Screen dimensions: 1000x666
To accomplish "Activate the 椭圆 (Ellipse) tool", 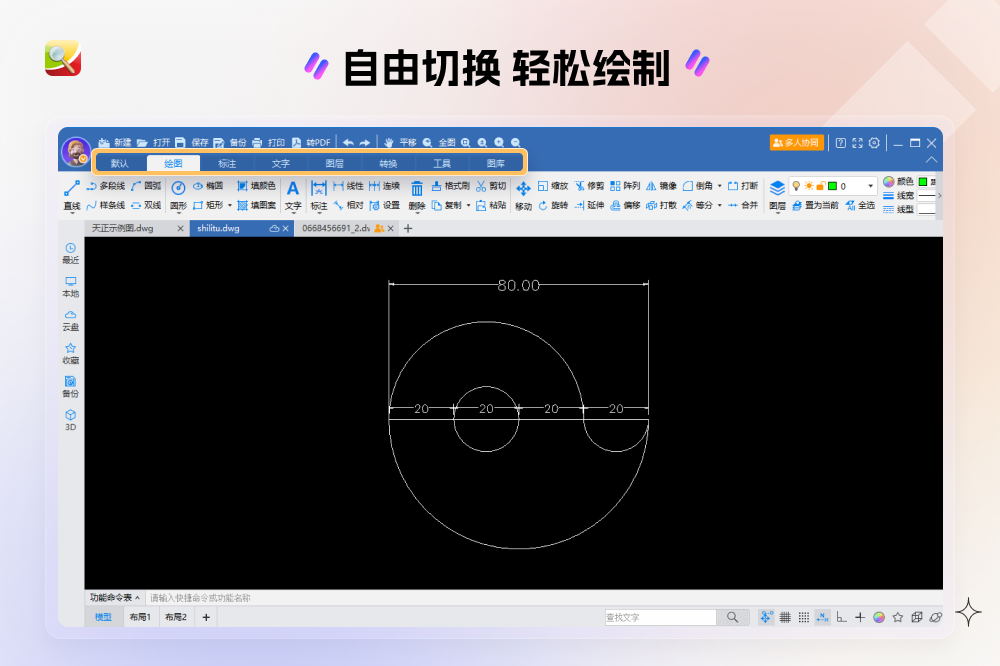I will (212, 185).
